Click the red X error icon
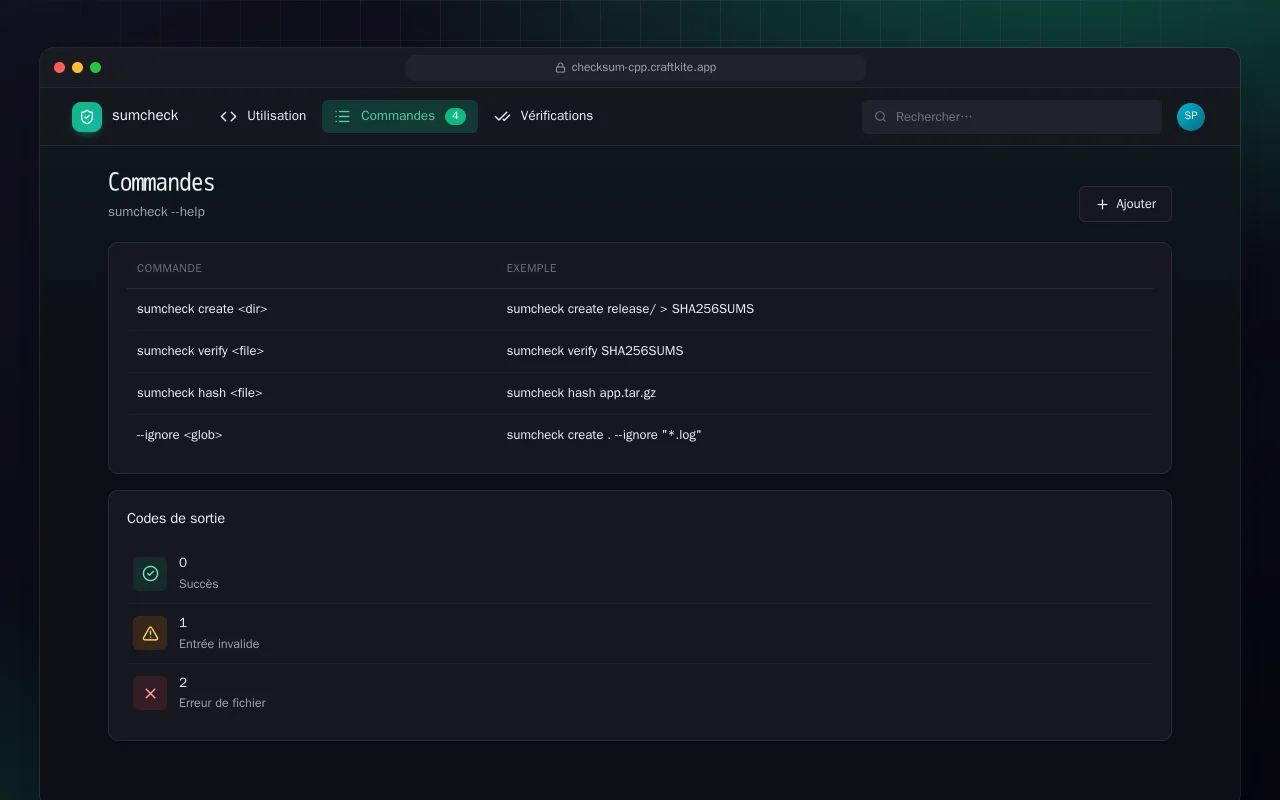The width and height of the screenshot is (1280, 800). [150, 693]
